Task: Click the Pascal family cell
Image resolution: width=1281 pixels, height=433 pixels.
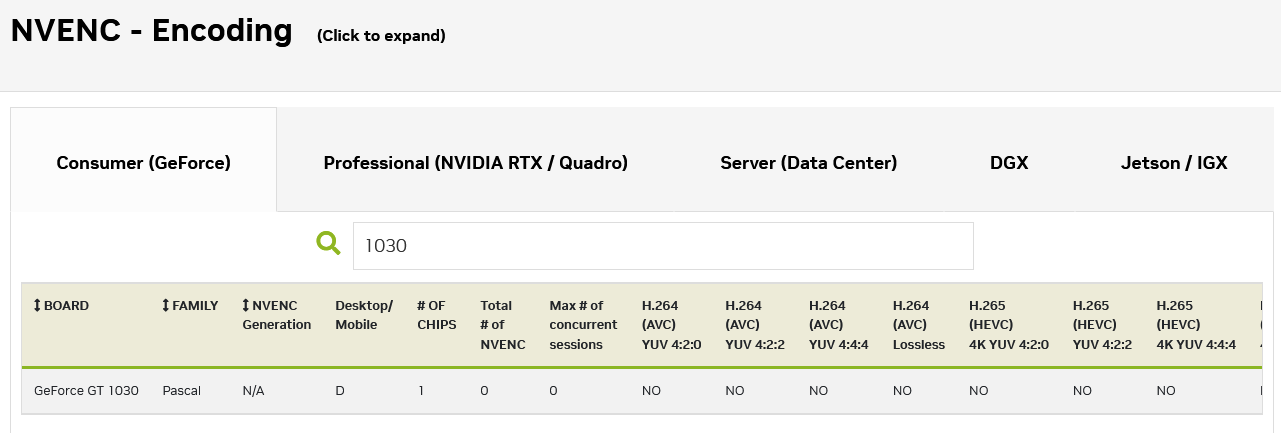Action: tap(182, 390)
